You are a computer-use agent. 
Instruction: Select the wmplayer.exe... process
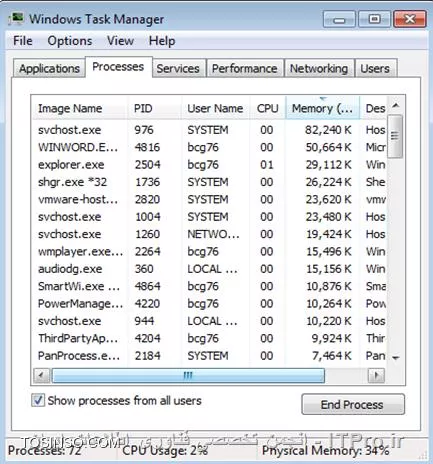click(x=210, y=251)
